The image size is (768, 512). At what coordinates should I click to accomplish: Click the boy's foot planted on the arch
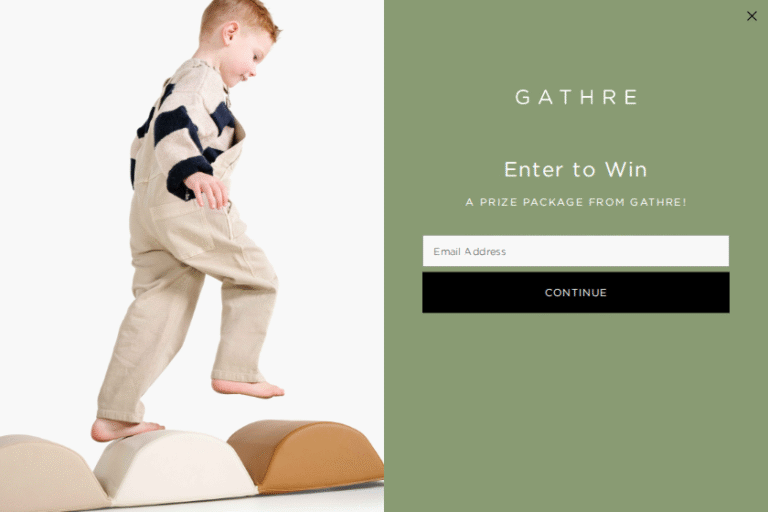[x=125, y=429]
